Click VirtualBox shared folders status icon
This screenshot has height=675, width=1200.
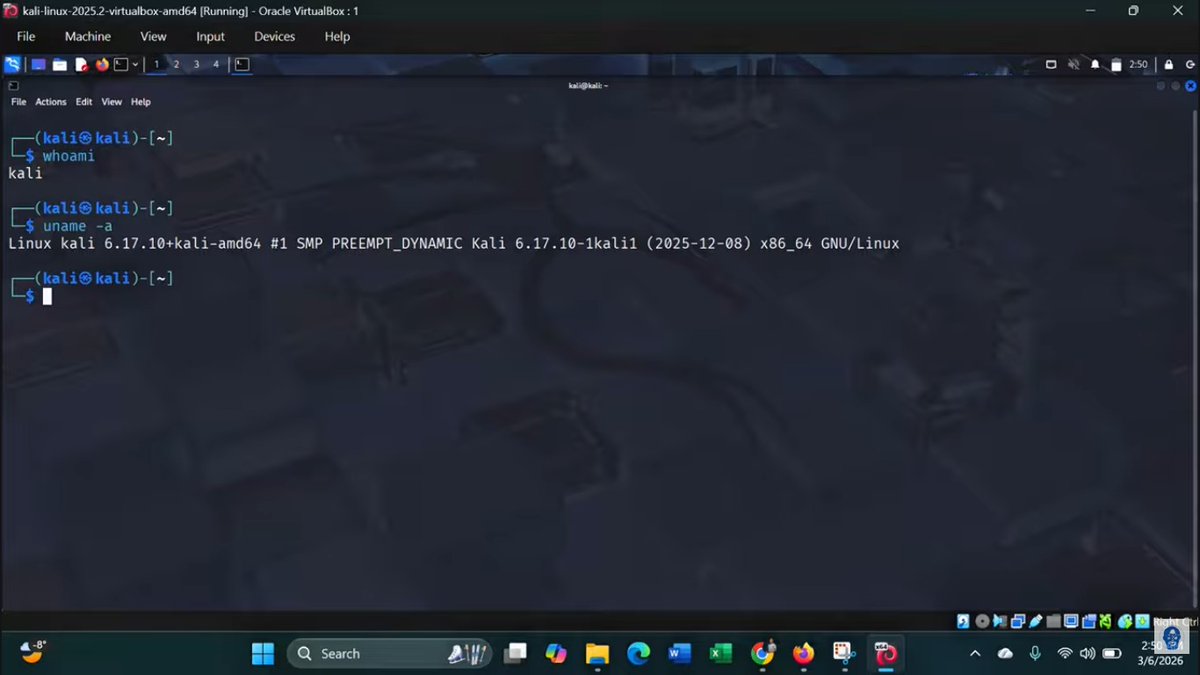[1052, 621]
